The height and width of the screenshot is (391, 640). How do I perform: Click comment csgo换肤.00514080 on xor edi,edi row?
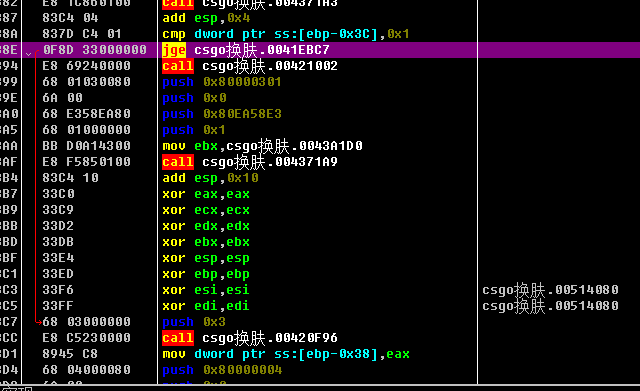click(x=550, y=306)
